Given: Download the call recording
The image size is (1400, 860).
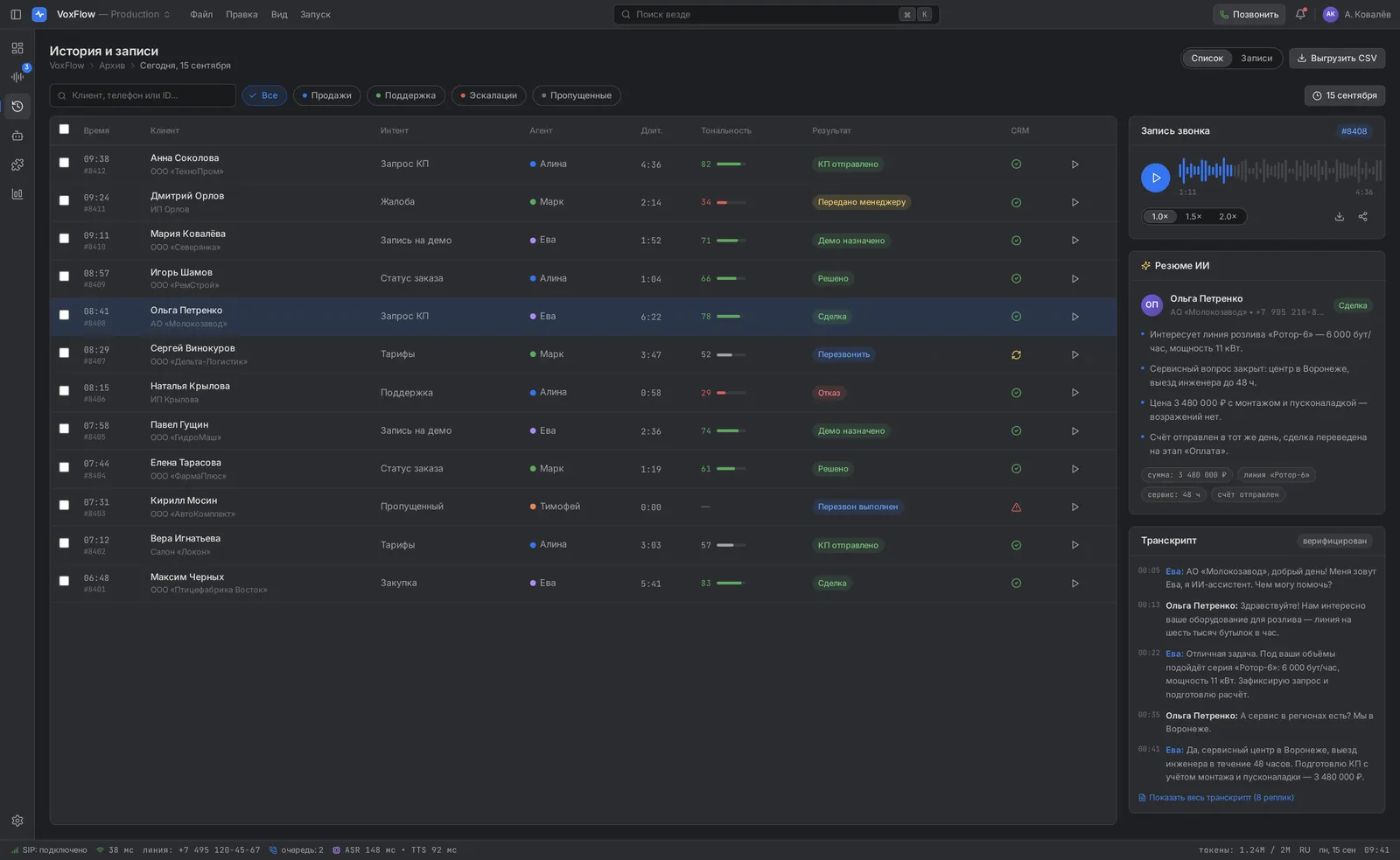Looking at the screenshot, I should point(1339,217).
